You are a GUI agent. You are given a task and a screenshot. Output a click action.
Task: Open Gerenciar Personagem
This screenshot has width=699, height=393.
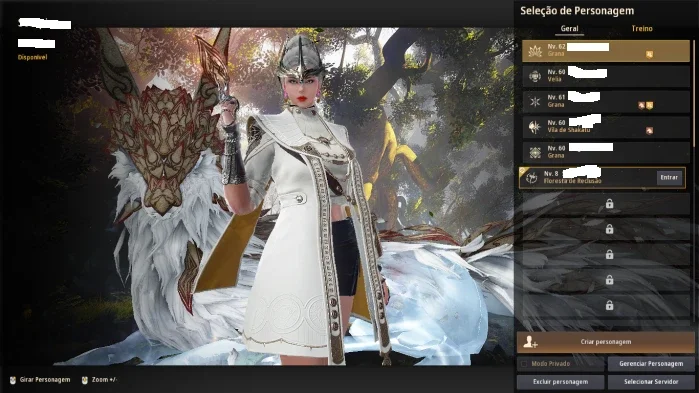651,364
